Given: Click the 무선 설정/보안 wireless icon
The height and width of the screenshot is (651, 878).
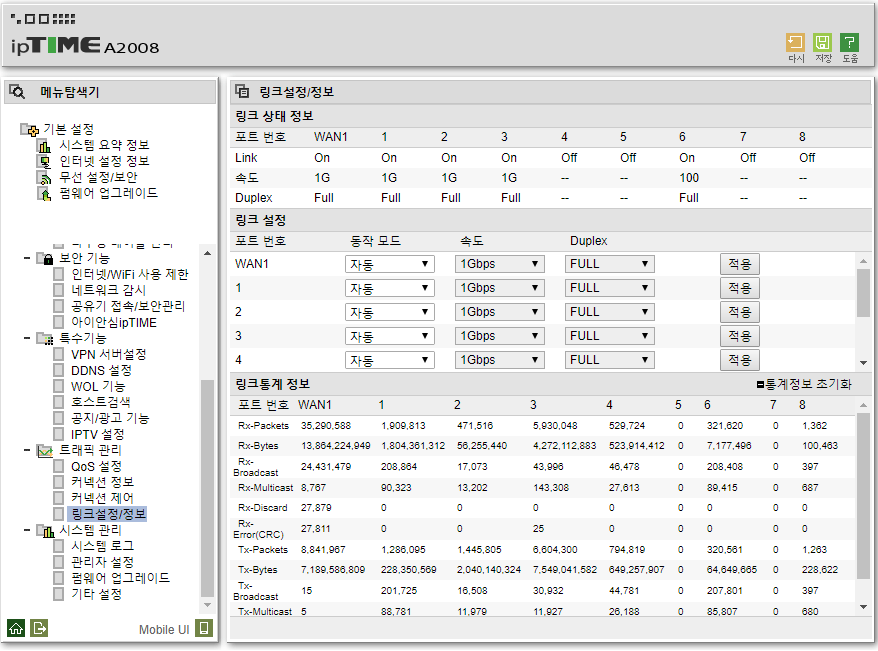Looking at the screenshot, I should point(44,177).
